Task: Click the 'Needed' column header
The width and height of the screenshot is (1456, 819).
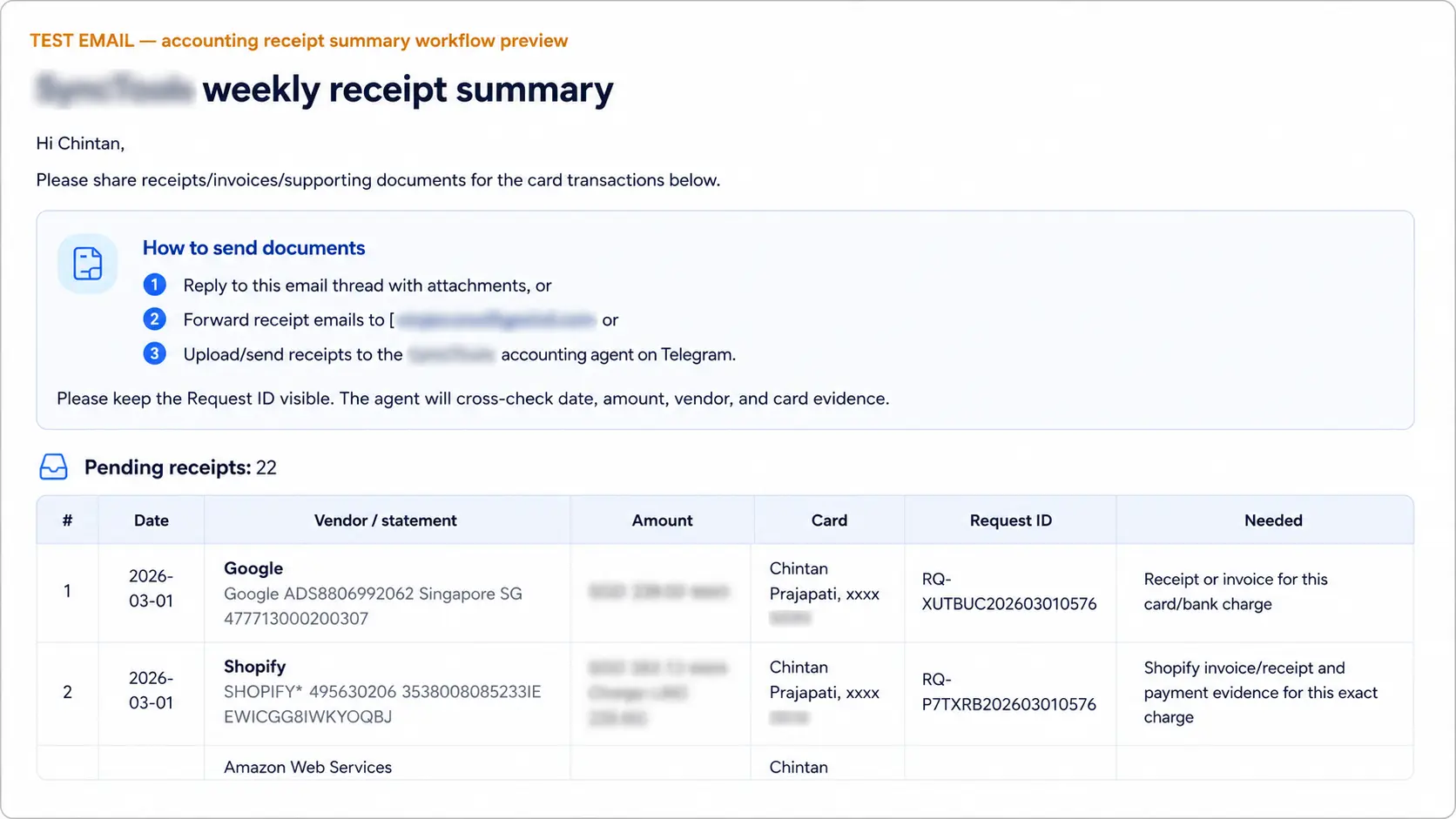Action: click(1273, 520)
